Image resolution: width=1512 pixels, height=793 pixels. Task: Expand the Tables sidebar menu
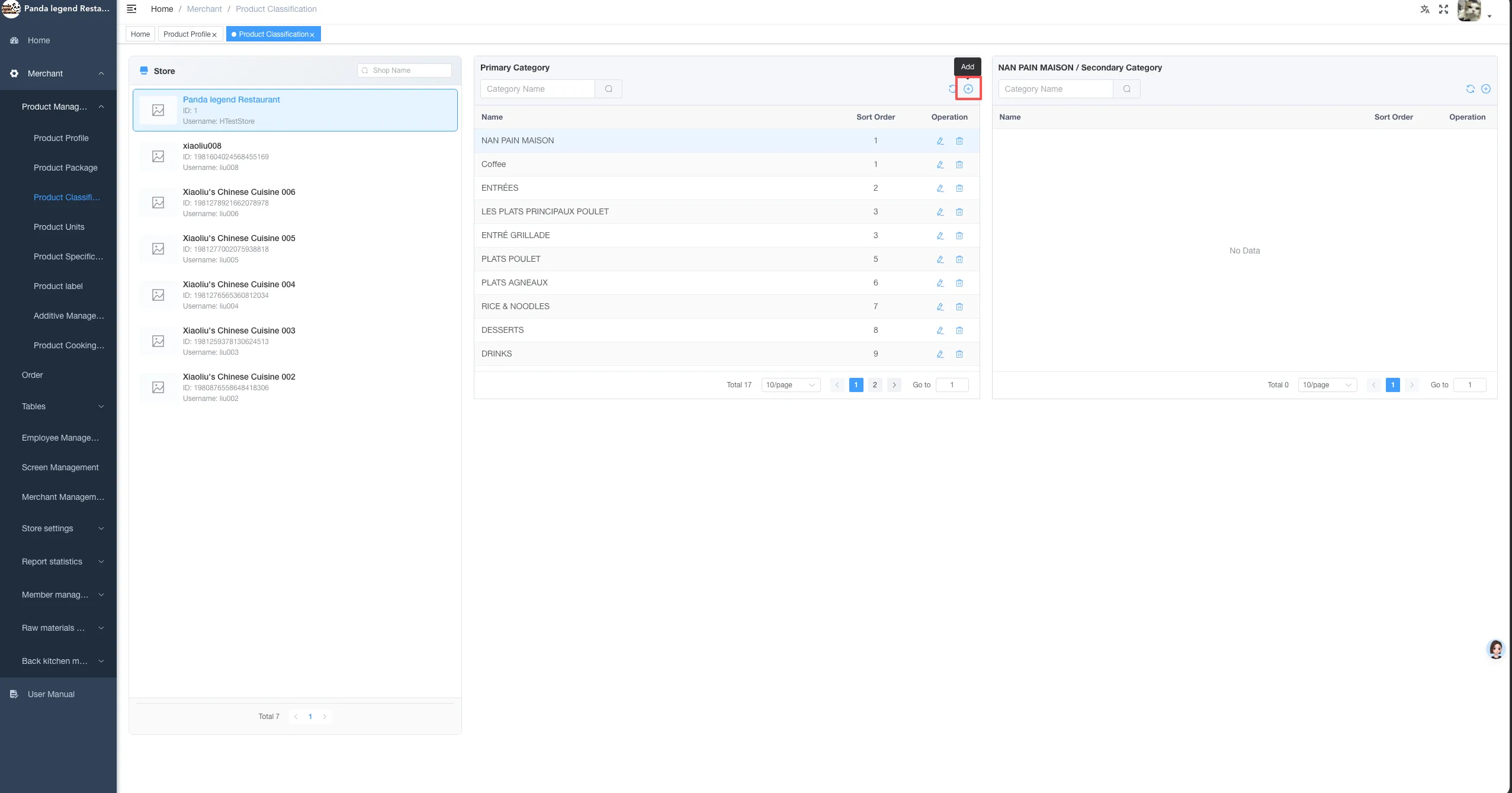58,406
